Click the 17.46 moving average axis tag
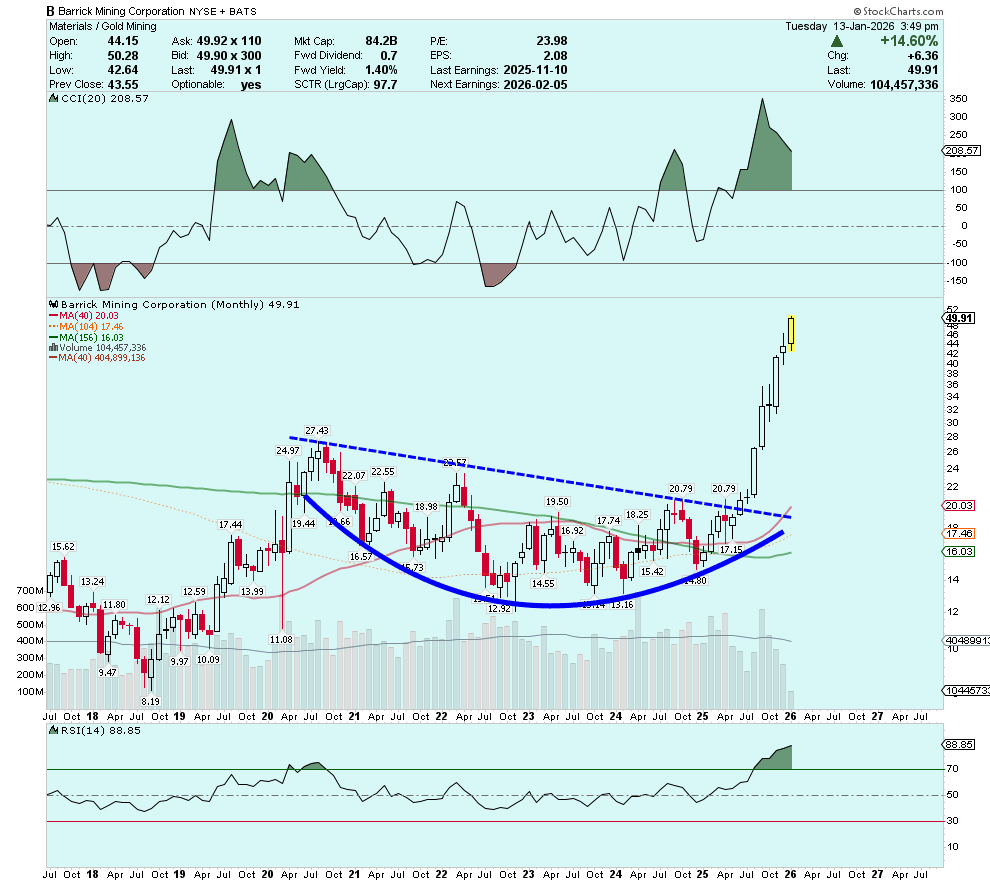 click(960, 534)
